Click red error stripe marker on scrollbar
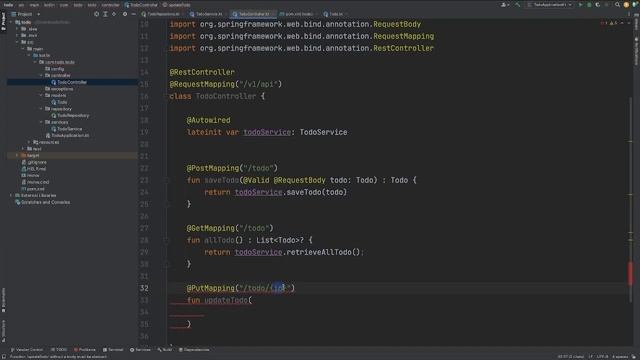The width and height of the screenshot is (640, 360). (x=630, y=273)
